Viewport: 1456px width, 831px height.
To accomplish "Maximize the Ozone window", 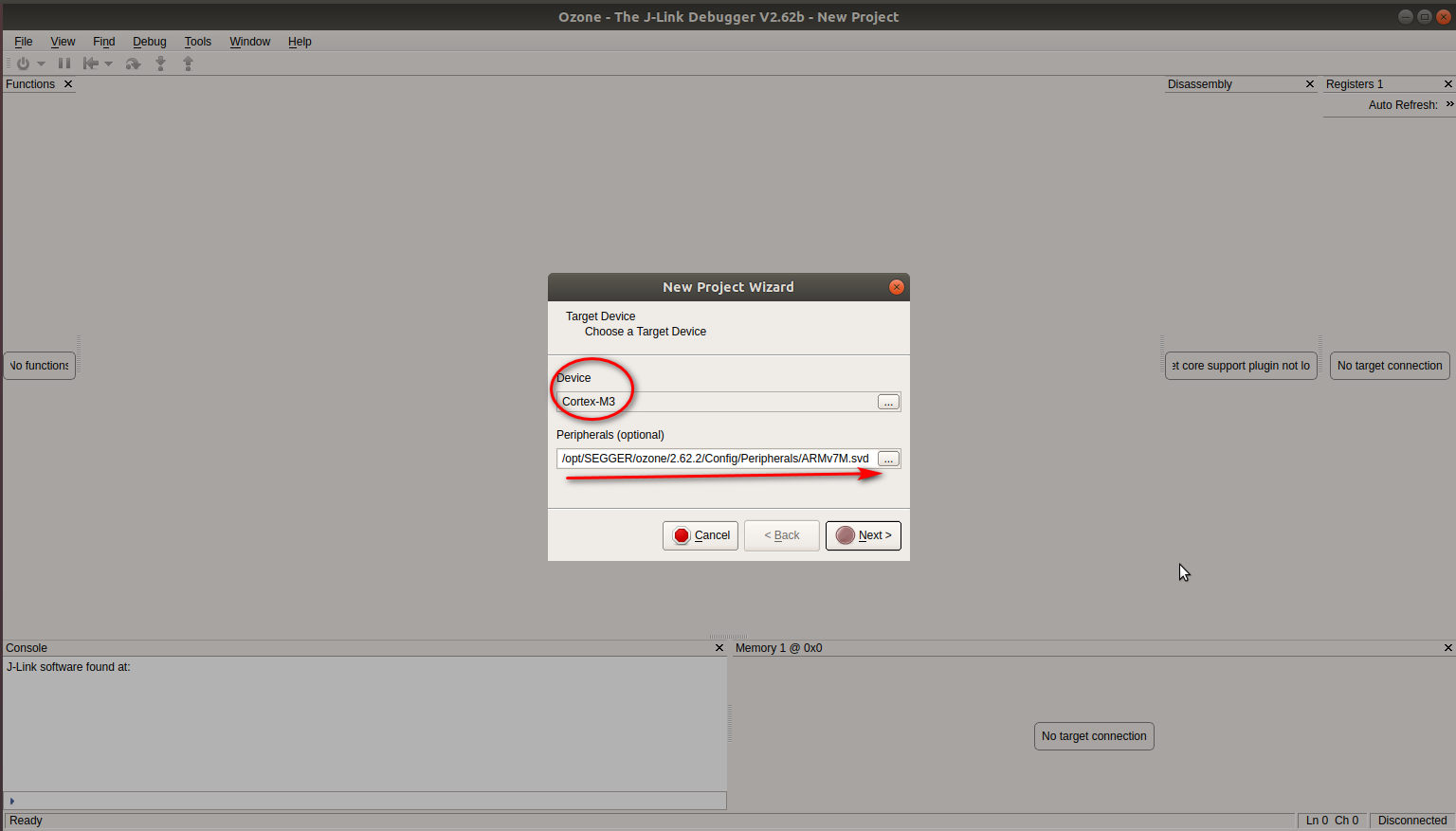I will (x=1424, y=17).
